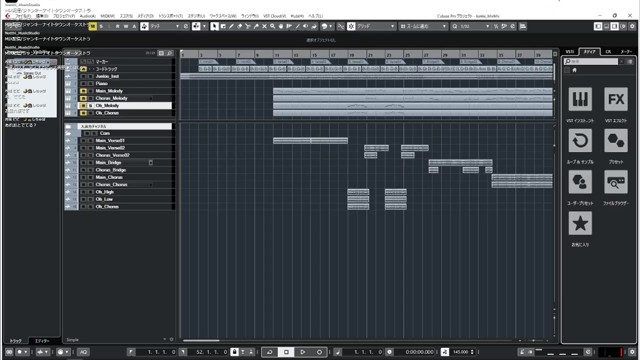Click the tempo value 145.000
The height and width of the screenshot is (360, 640).
460,352
